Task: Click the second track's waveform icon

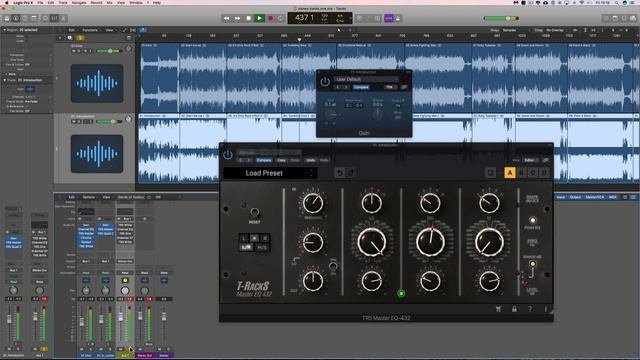Action: (x=97, y=154)
